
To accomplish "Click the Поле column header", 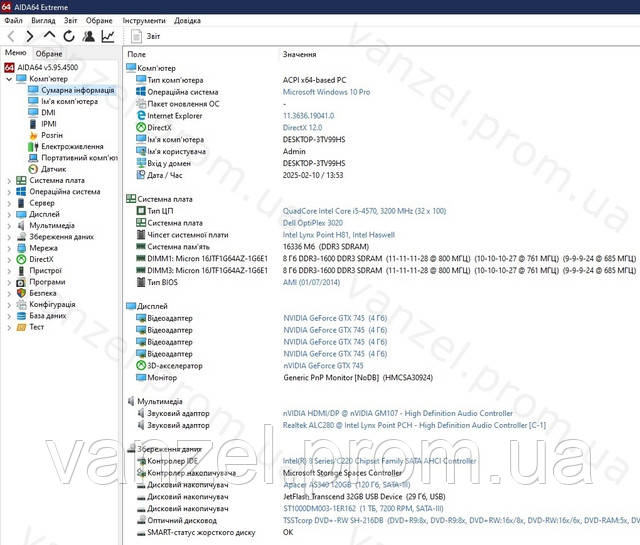I will click(137, 54).
